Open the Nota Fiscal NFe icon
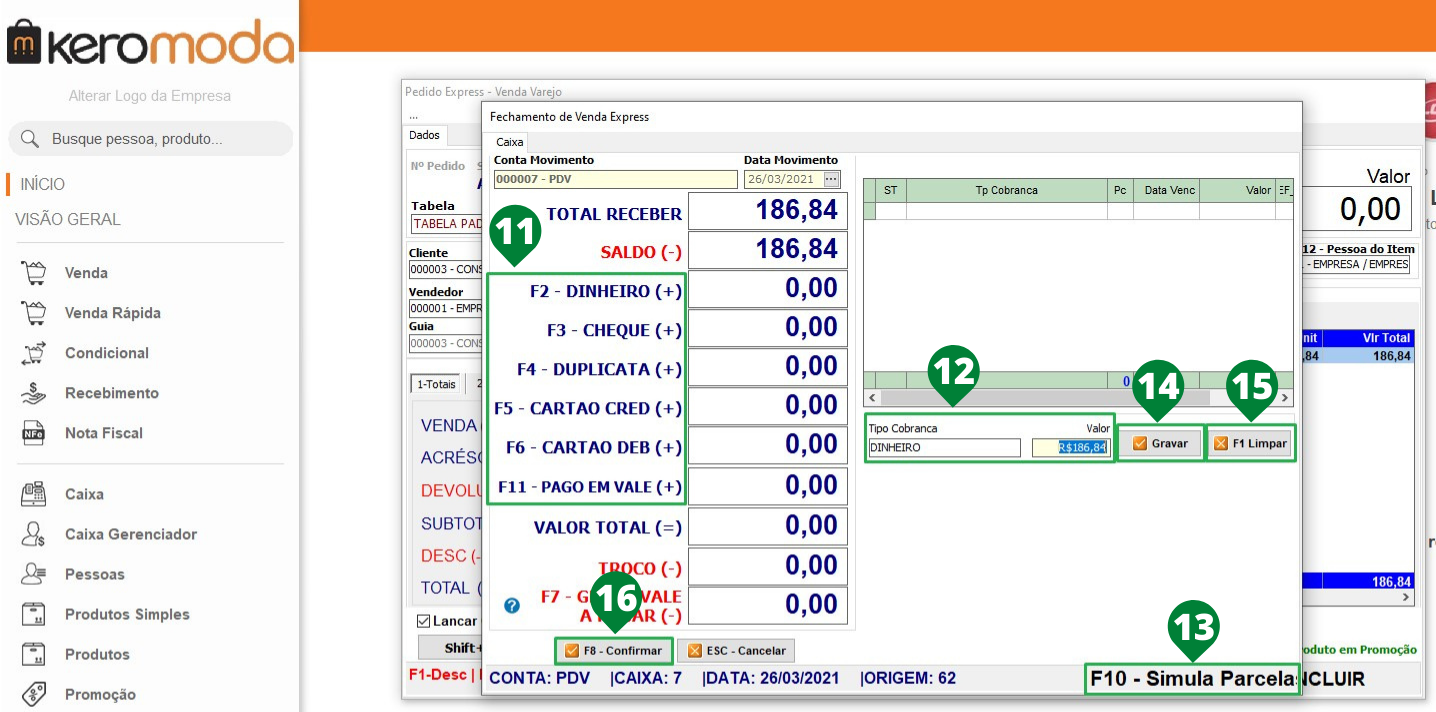 (x=35, y=433)
